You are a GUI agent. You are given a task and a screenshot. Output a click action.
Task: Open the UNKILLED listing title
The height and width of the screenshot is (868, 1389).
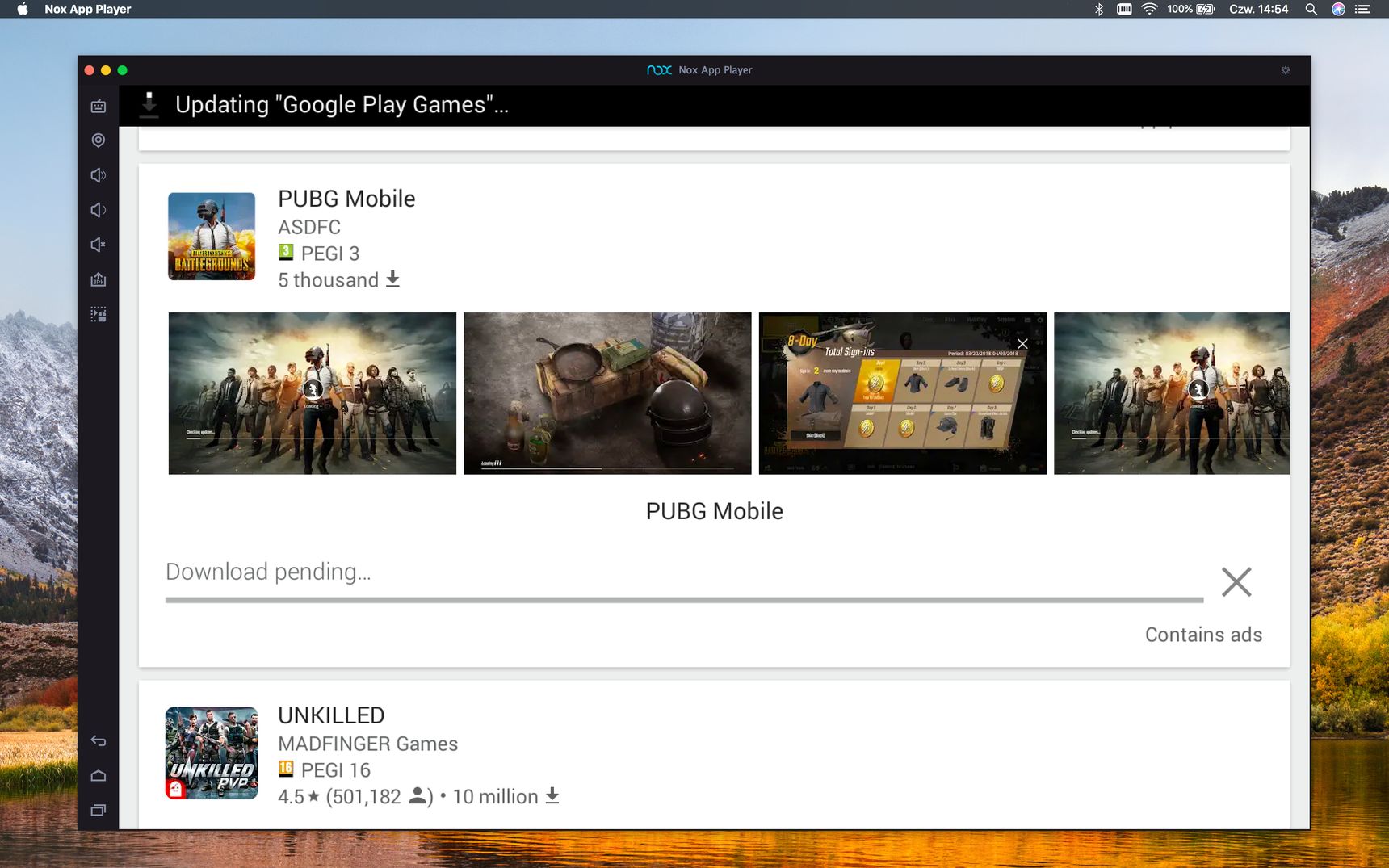click(331, 715)
